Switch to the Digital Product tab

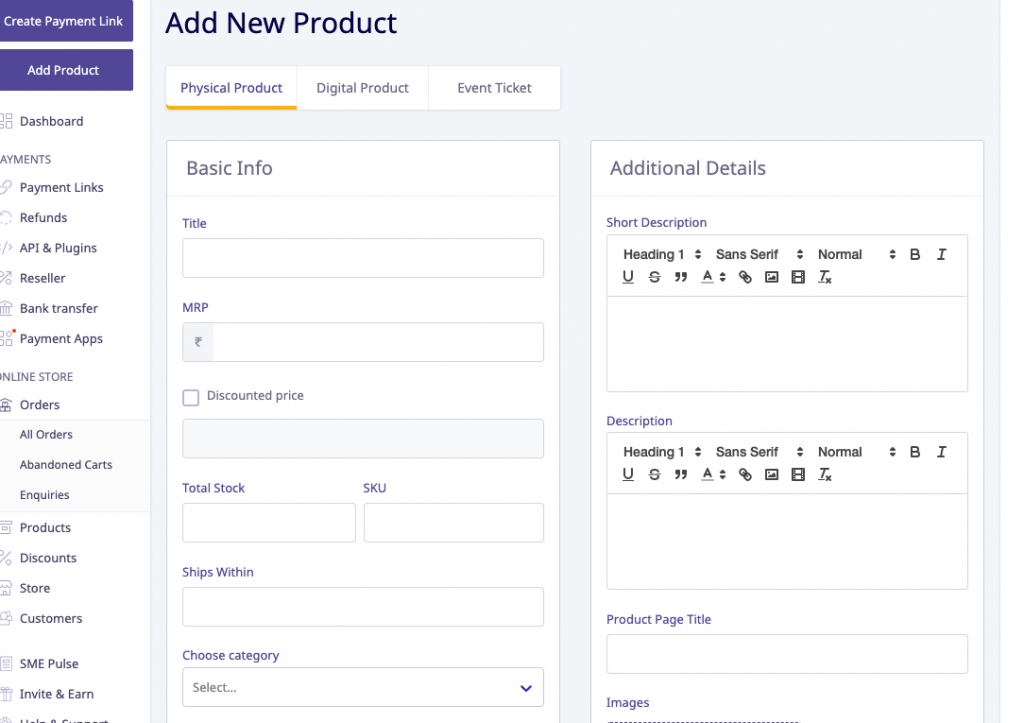pyautogui.click(x=362, y=88)
